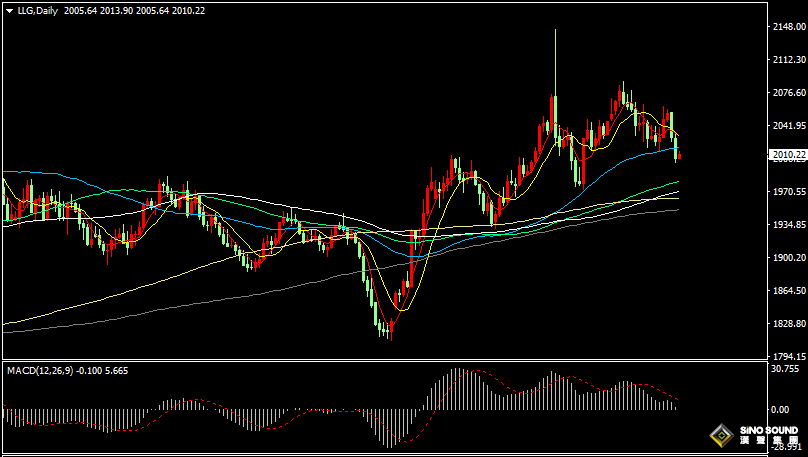
Task: Click the MACD(12,26,9) indicator label
Action: coord(40,370)
